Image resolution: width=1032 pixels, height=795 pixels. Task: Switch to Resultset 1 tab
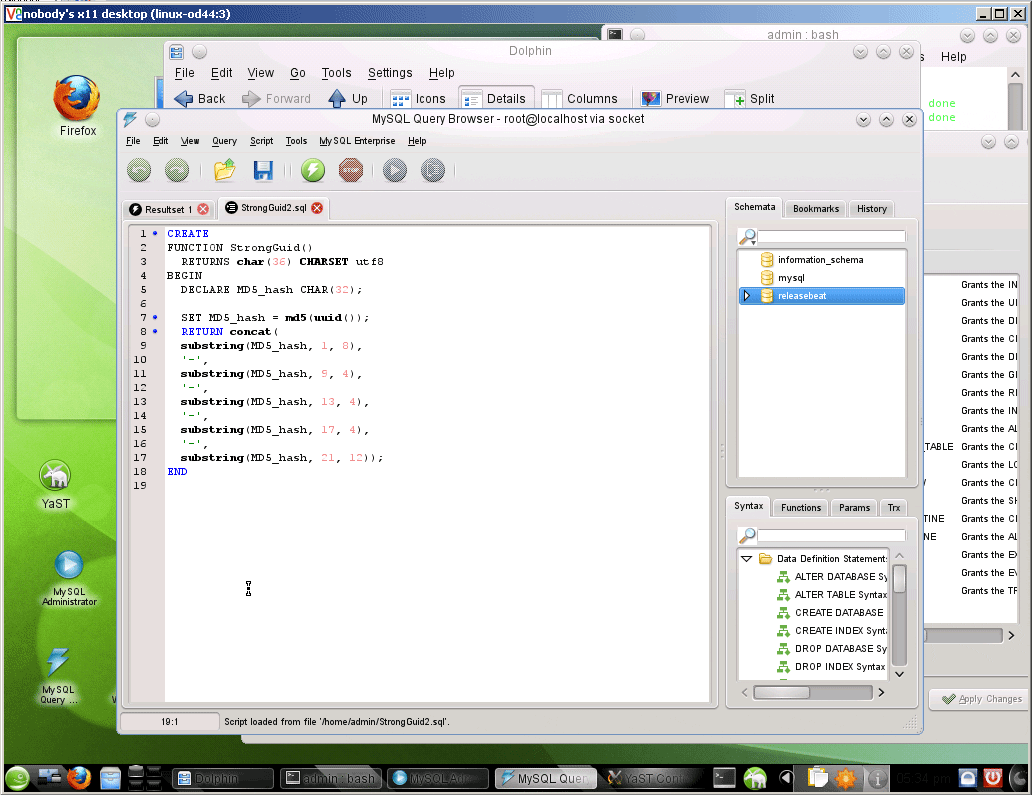coord(168,209)
